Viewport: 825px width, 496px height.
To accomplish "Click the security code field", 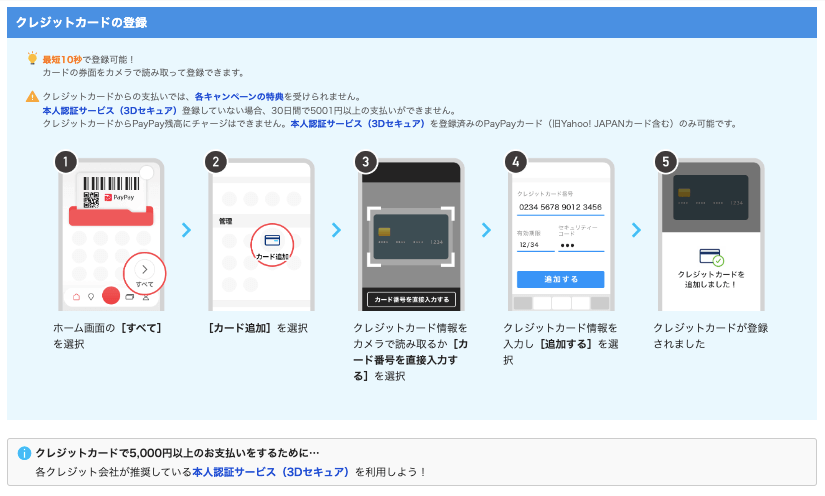I will [x=580, y=245].
